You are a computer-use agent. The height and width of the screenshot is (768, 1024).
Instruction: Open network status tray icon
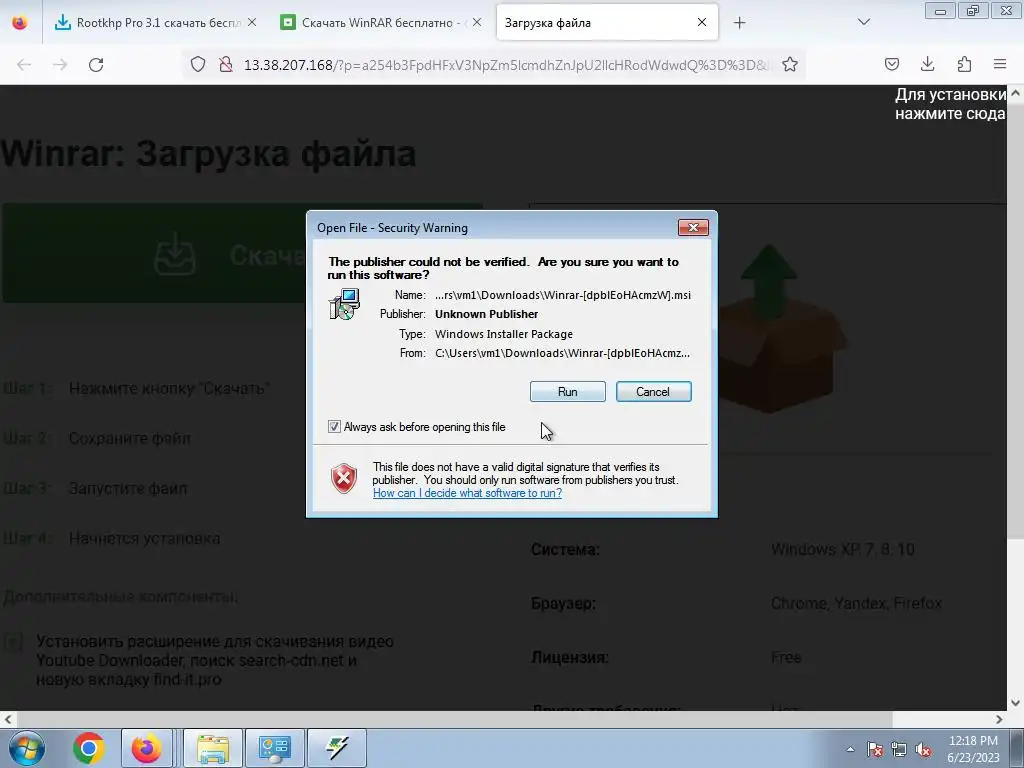(899, 749)
